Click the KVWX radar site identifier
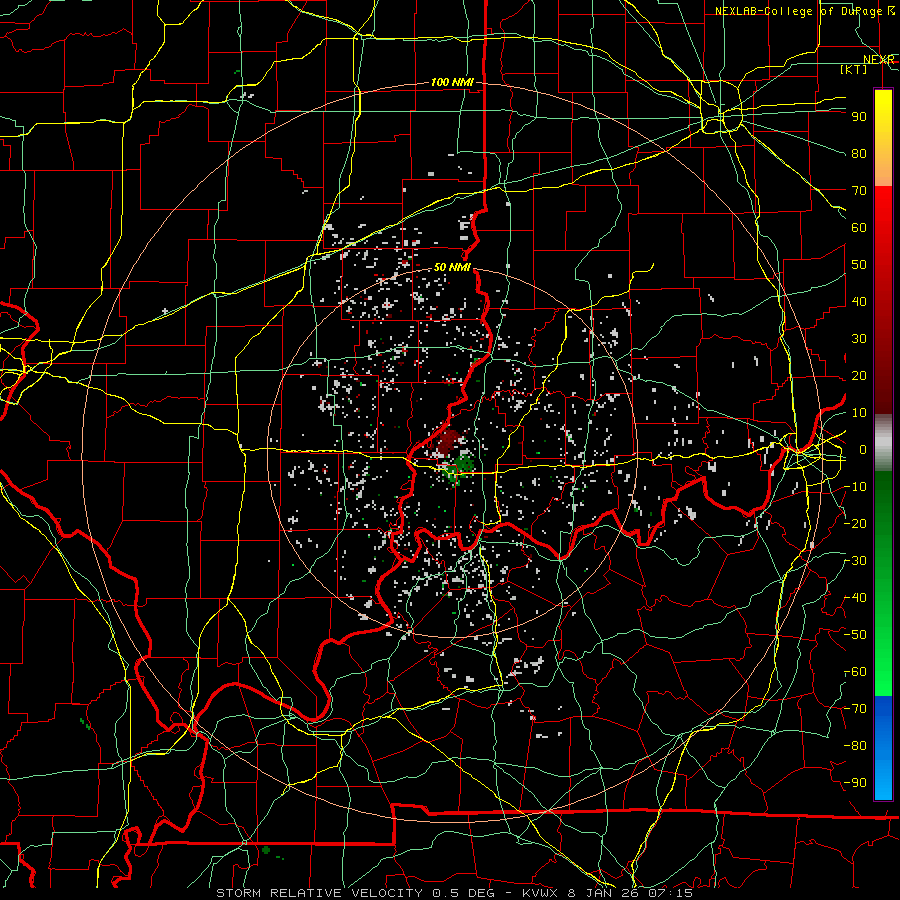Viewport: 900px width, 900px height. point(541,893)
